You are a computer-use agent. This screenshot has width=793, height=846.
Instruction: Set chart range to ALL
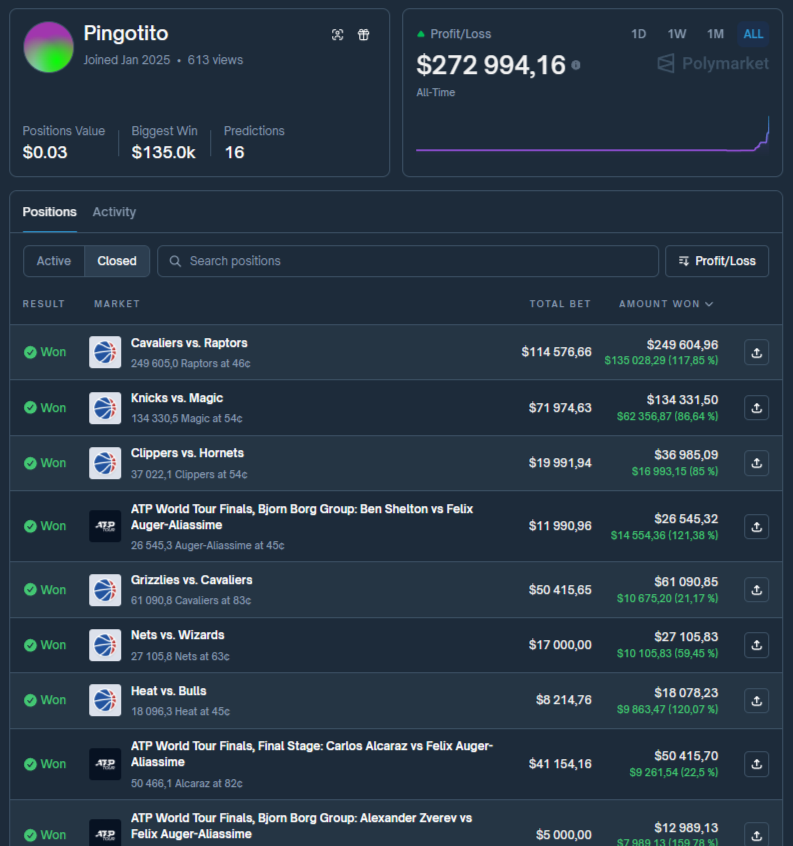[753, 34]
